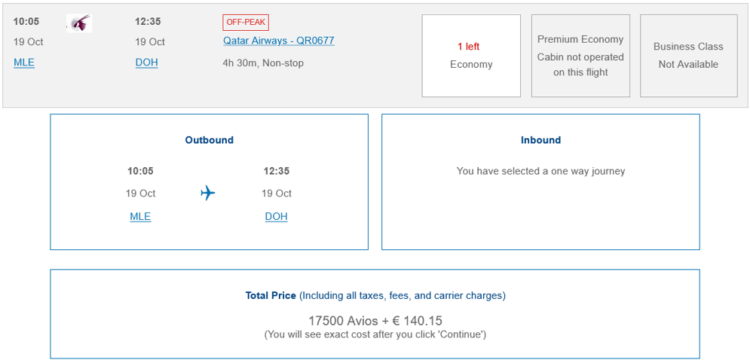Click the 12:35 arrival time in result row
The image size is (750, 360).
click(148, 22)
